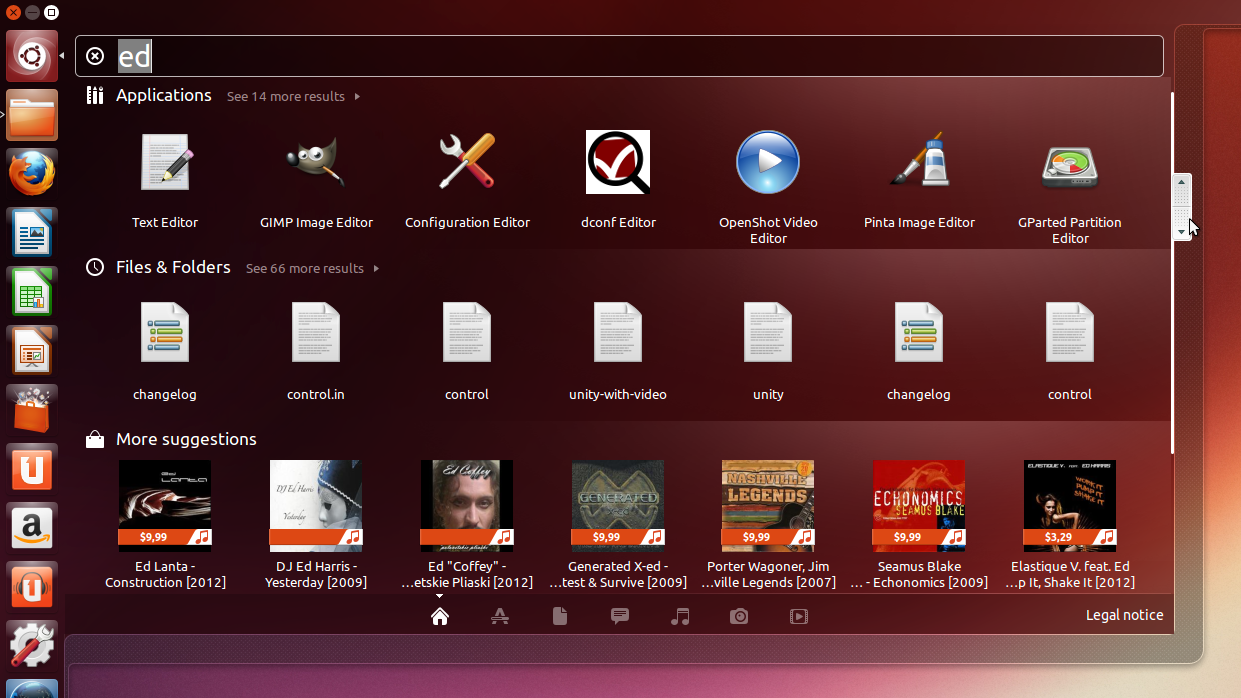Switch to the Videos lens
Screen dimensions: 1241x698
click(x=799, y=616)
